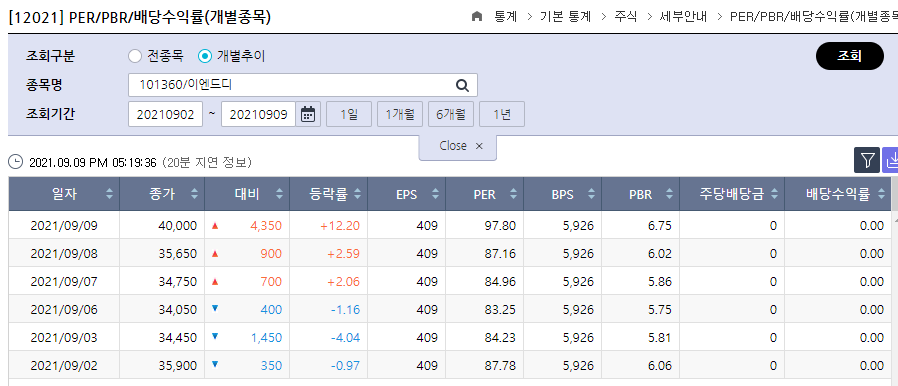This screenshot has width=898, height=386.
Task: Click the home icon in breadcrumb
Action: [x=476, y=17]
